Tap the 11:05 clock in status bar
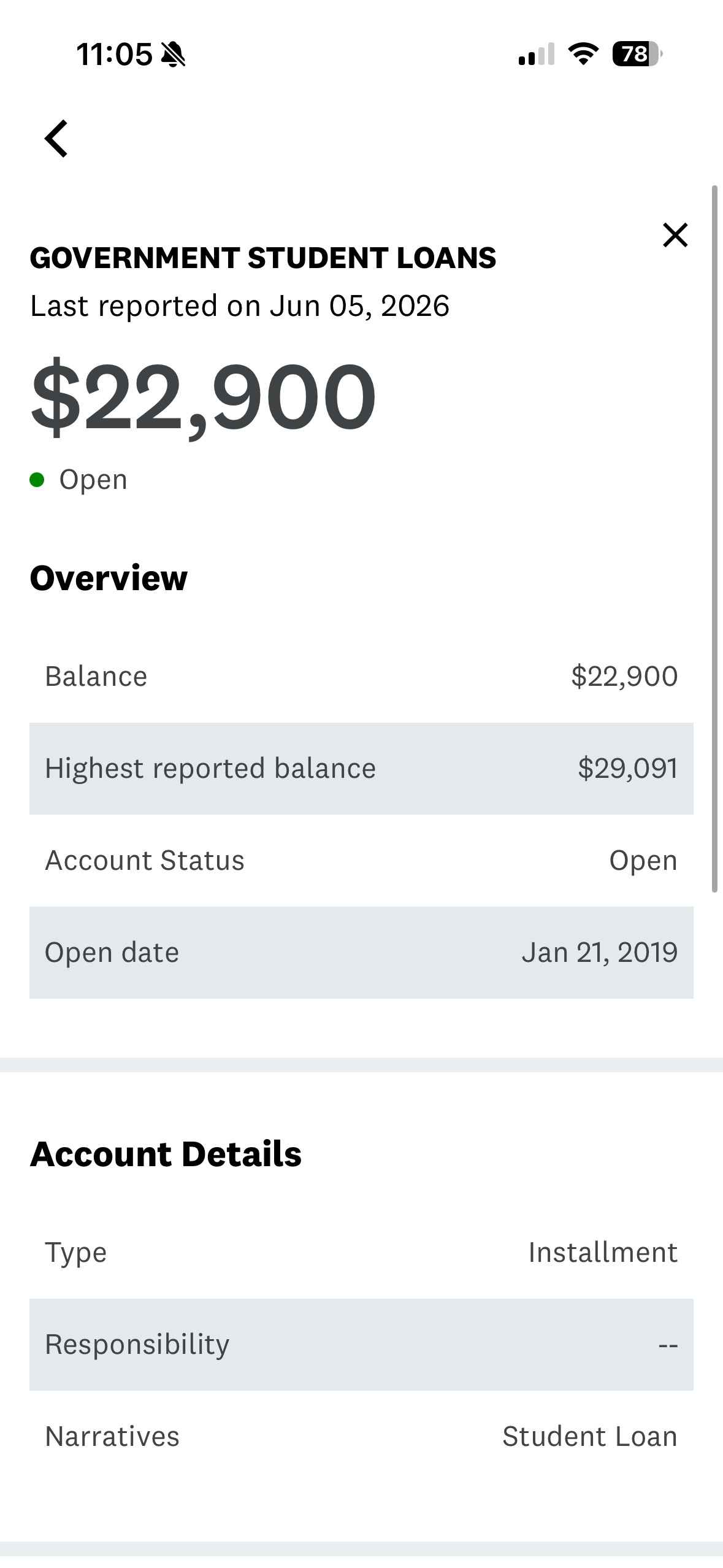This screenshot has width=723, height=1568. click(x=114, y=54)
